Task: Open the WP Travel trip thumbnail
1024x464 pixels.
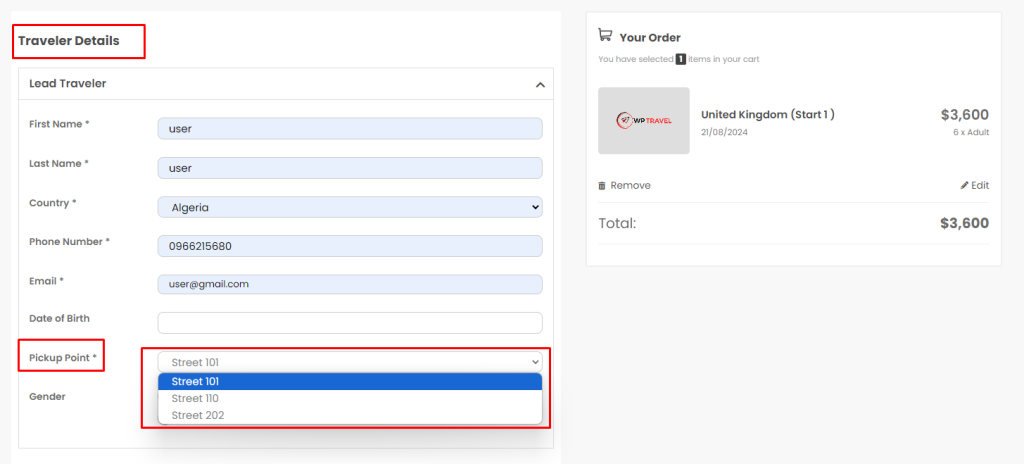Action: tap(644, 121)
